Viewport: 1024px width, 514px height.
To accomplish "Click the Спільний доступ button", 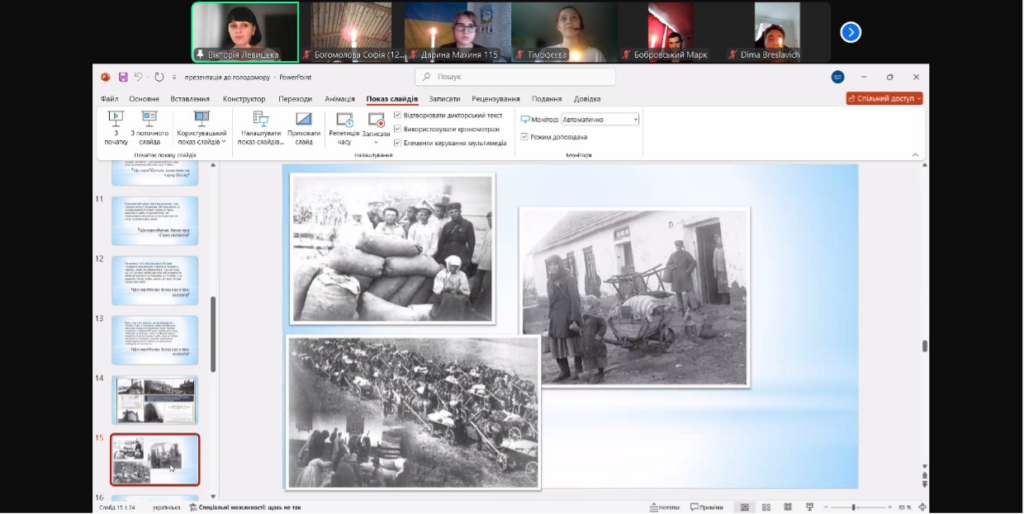I will point(884,99).
